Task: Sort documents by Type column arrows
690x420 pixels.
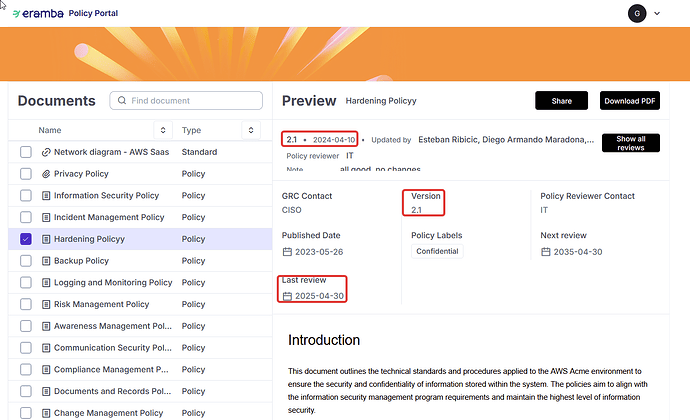Action: [251, 130]
